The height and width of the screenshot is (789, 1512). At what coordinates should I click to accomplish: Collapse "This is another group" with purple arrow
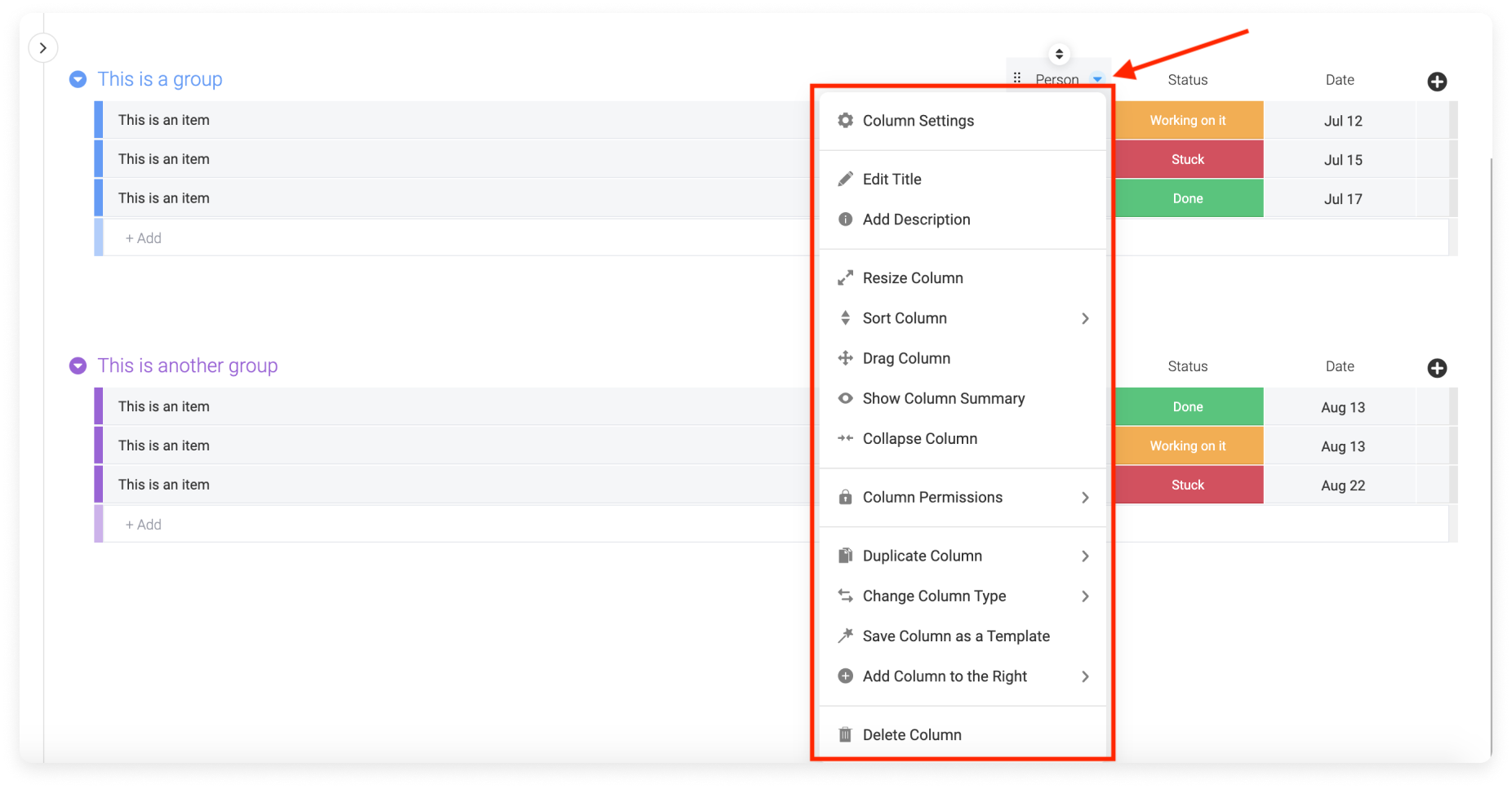78,366
